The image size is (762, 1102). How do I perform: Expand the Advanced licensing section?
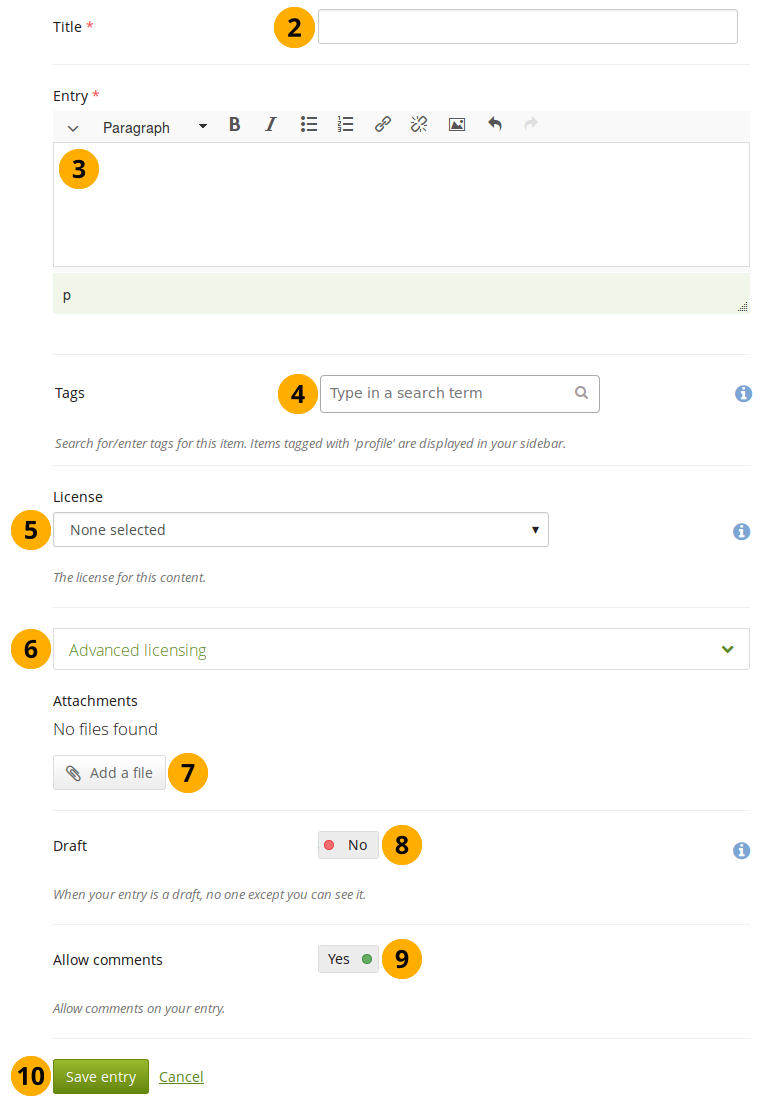pos(400,650)
